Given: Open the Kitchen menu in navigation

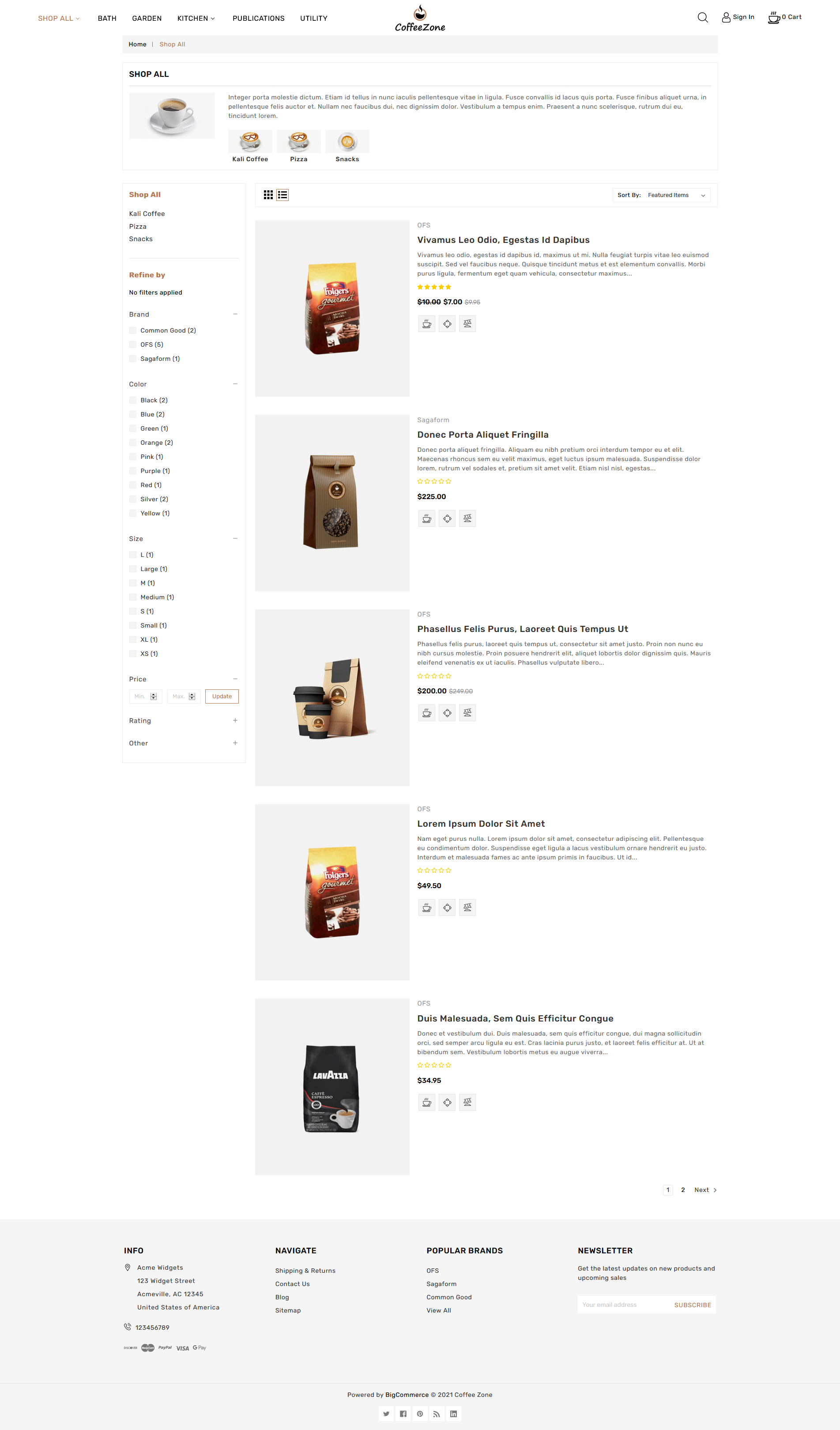Looking at the screenshot, I should tap(196, 18).
